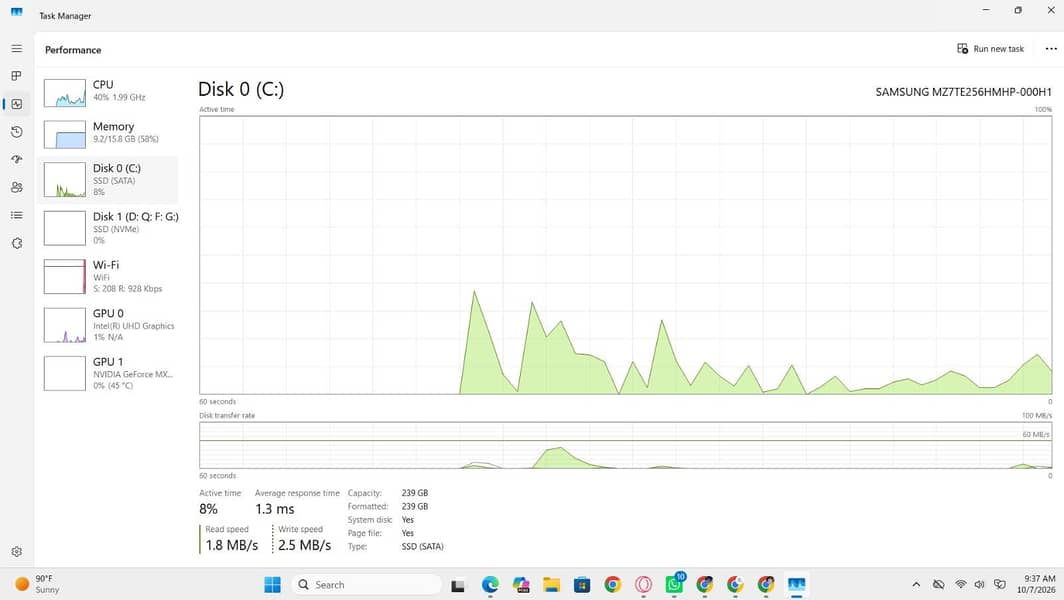Switch to the Users page icon
The image size is (1064, 600).
[17, 187]
